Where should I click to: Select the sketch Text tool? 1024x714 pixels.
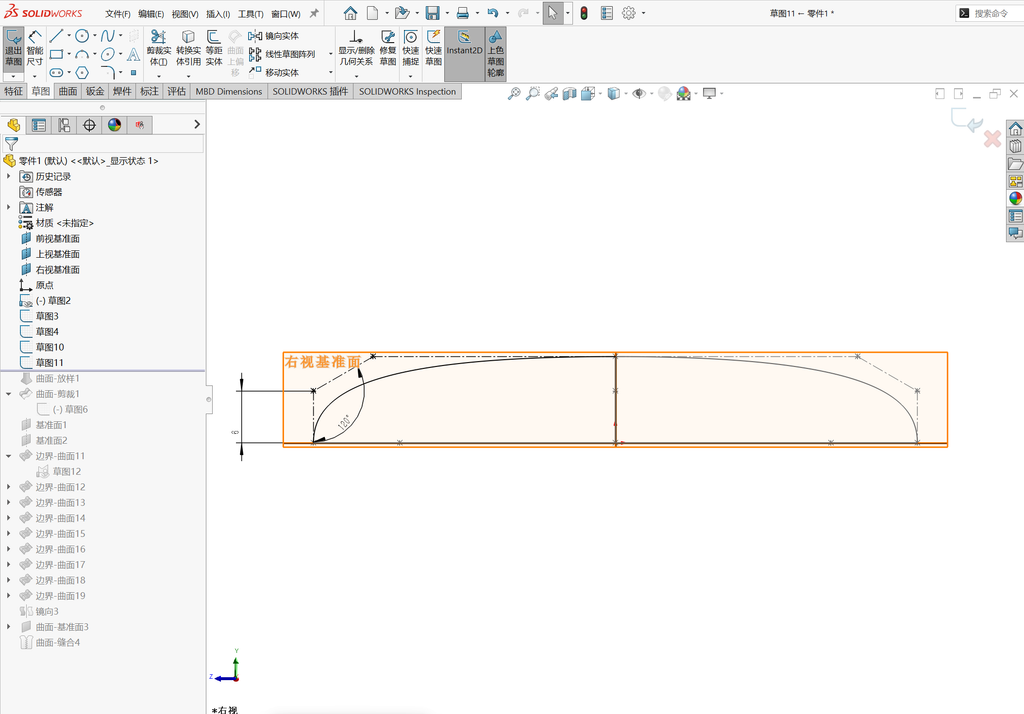[x=133, y=54]
